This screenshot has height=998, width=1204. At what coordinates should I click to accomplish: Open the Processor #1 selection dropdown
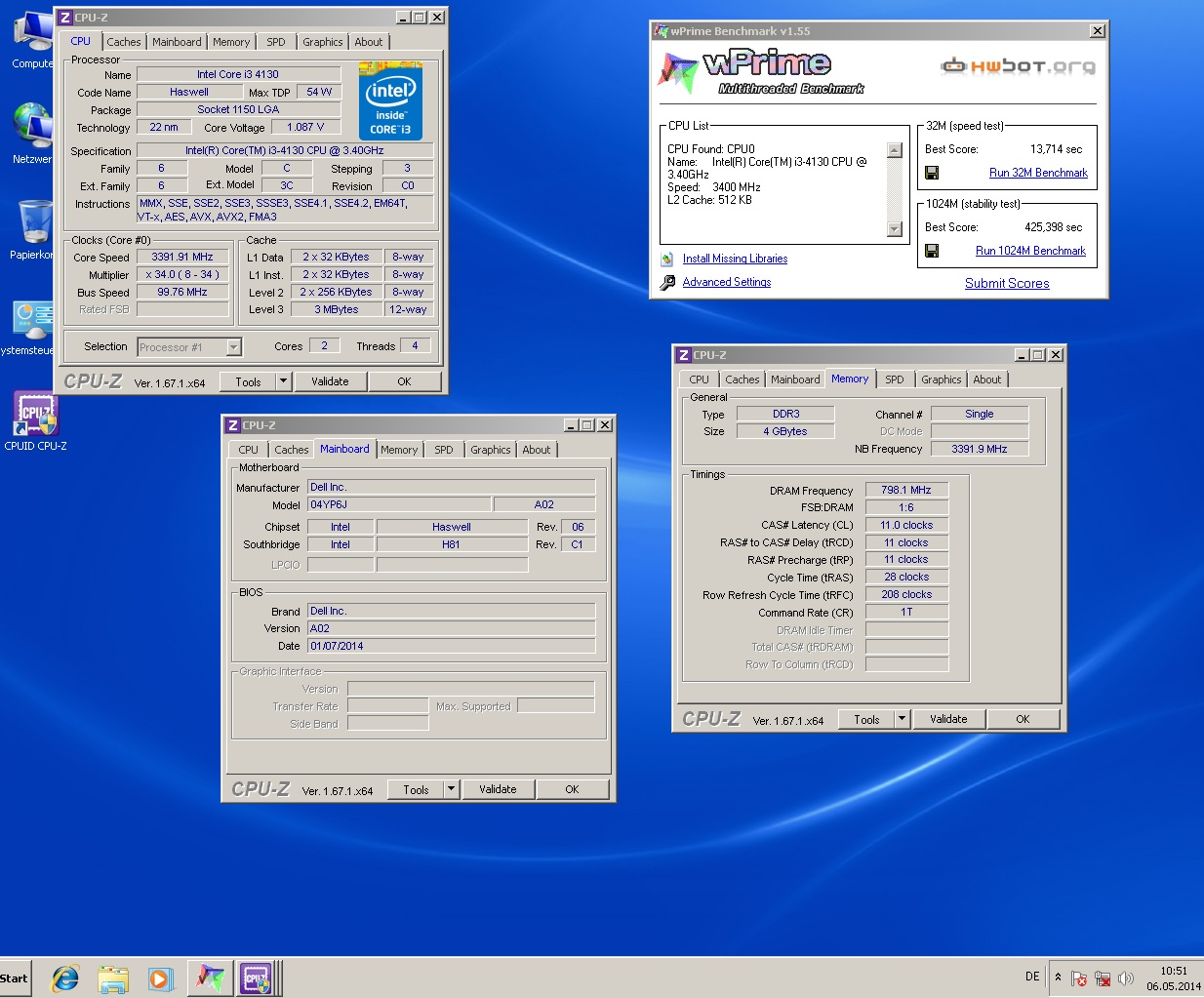pos(233,347)
